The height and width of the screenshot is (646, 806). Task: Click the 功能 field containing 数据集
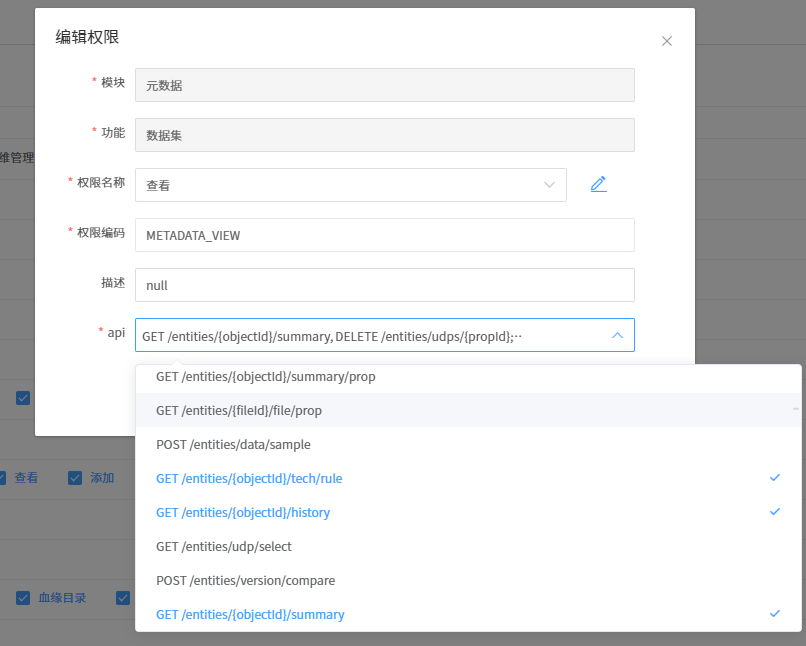pyautogui.click(x=384, y=135)
